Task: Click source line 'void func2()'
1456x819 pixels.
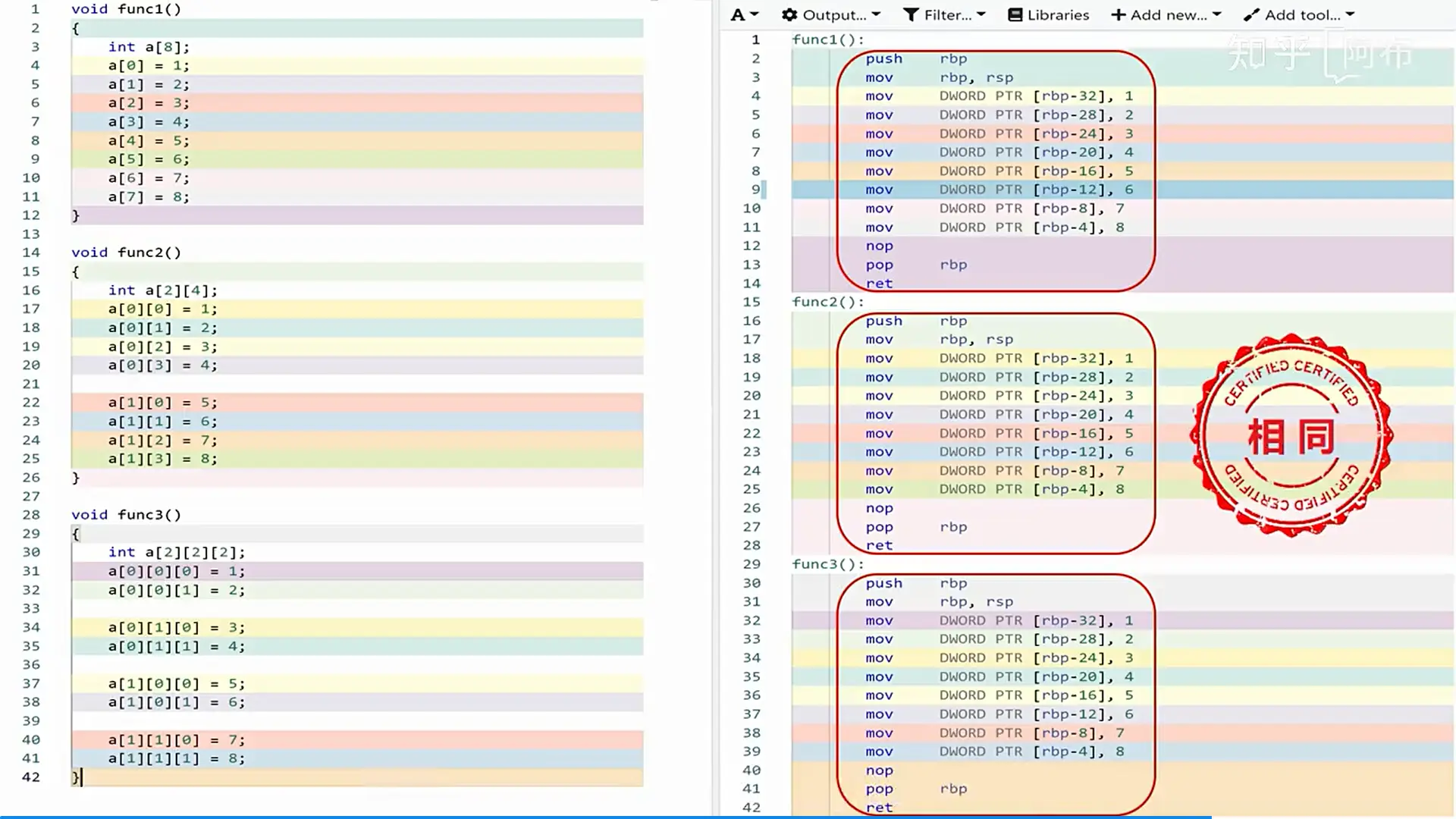Action: pyautogui.click(x=126, y=253)
